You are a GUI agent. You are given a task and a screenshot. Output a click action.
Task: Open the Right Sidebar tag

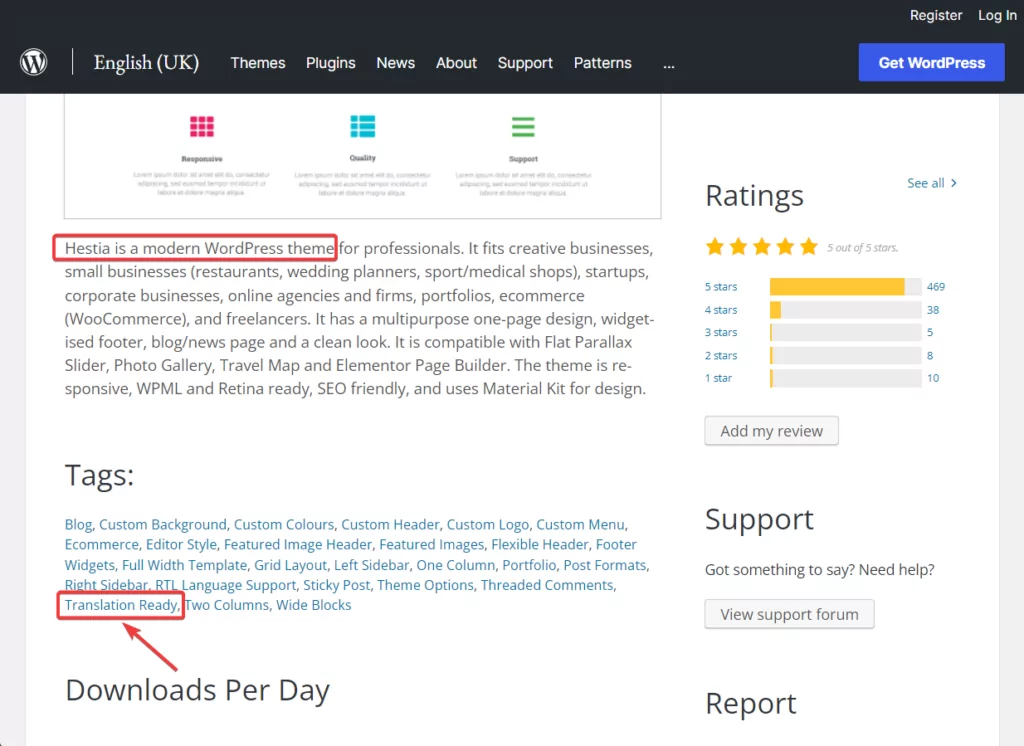106,585
